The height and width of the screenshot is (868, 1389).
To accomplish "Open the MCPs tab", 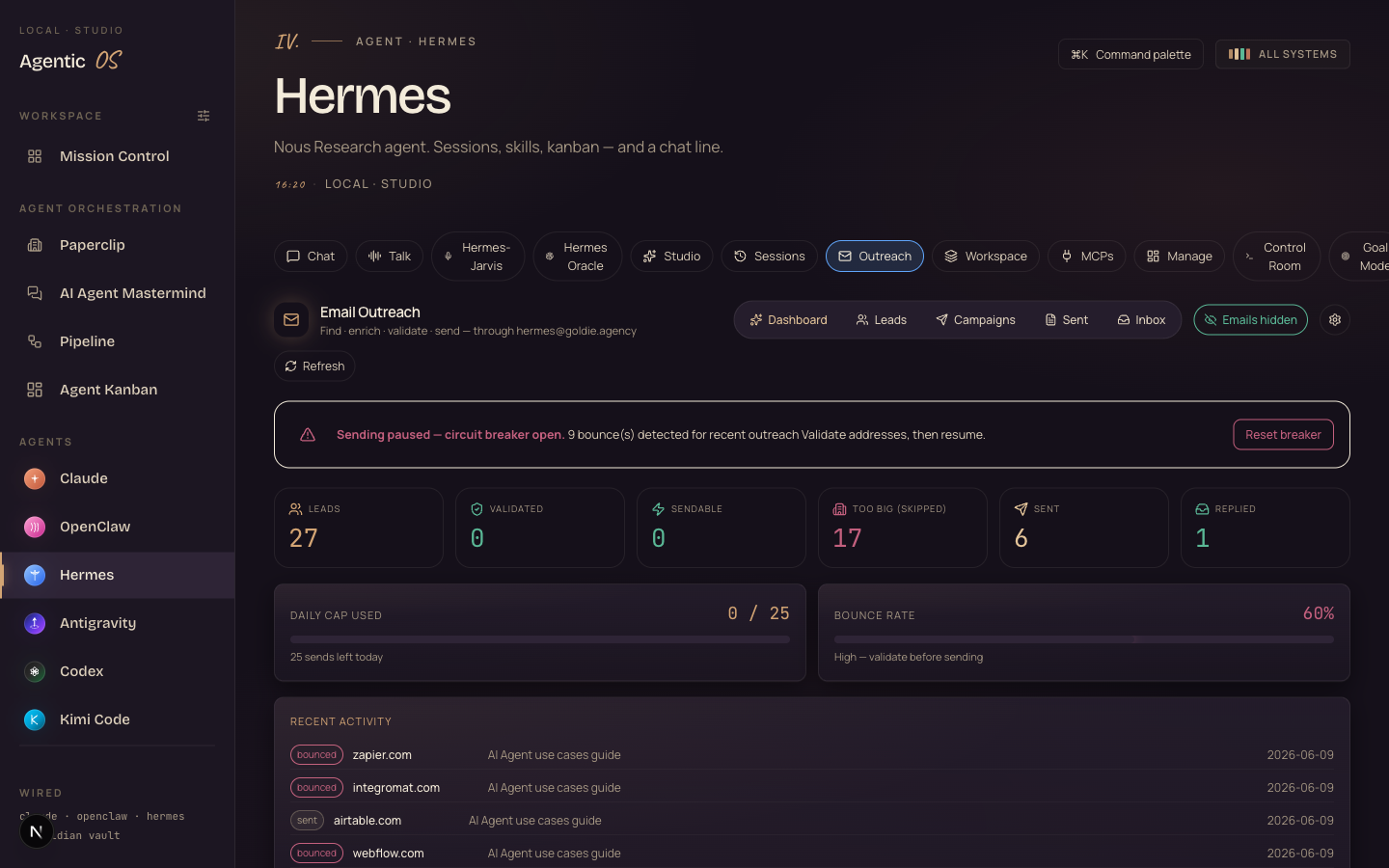I will click(x=1087, y=257).
